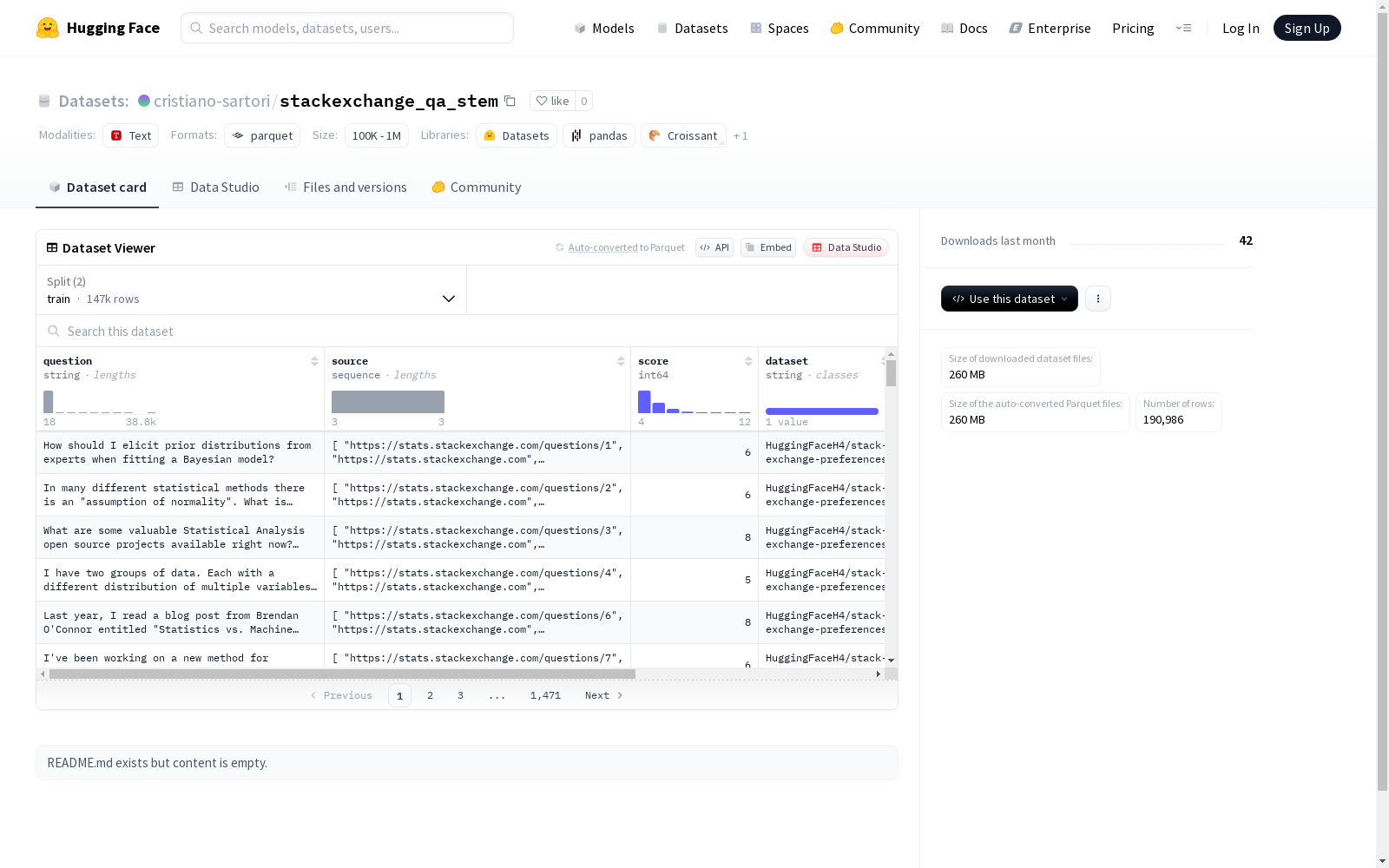Select the Datasets library tag
This screenshot has width=1389, height=868.
[517, 135]
